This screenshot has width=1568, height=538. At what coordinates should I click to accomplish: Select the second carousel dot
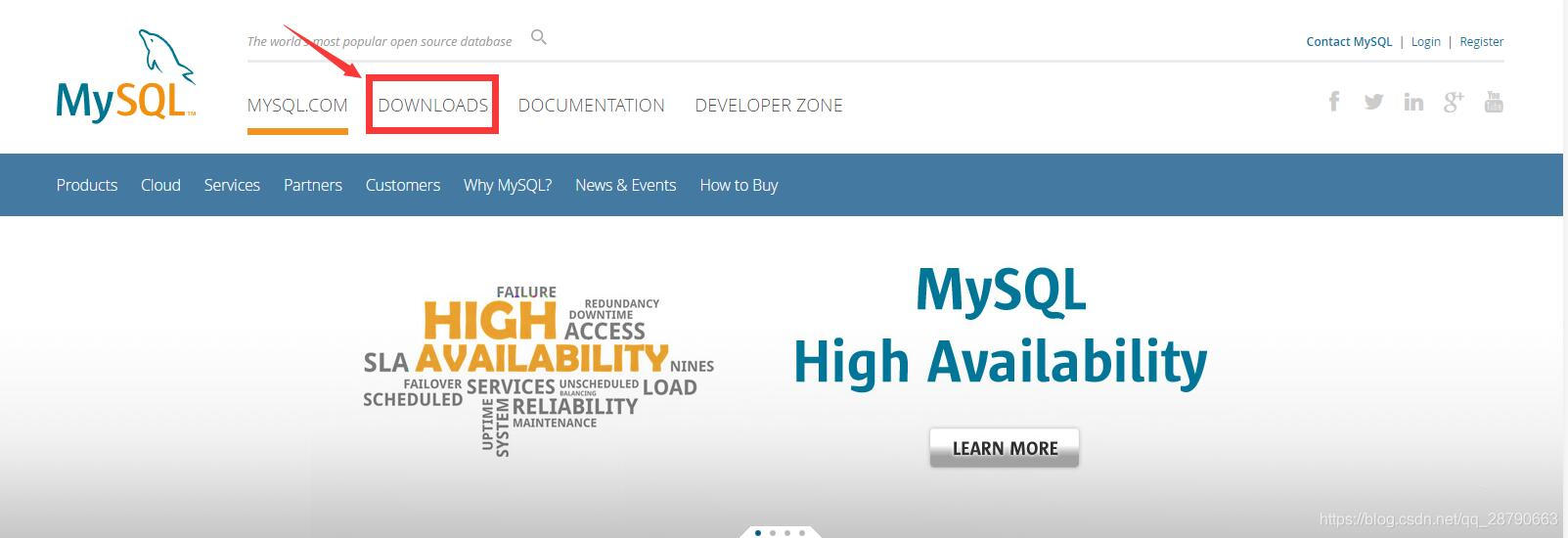coord(773,533)
